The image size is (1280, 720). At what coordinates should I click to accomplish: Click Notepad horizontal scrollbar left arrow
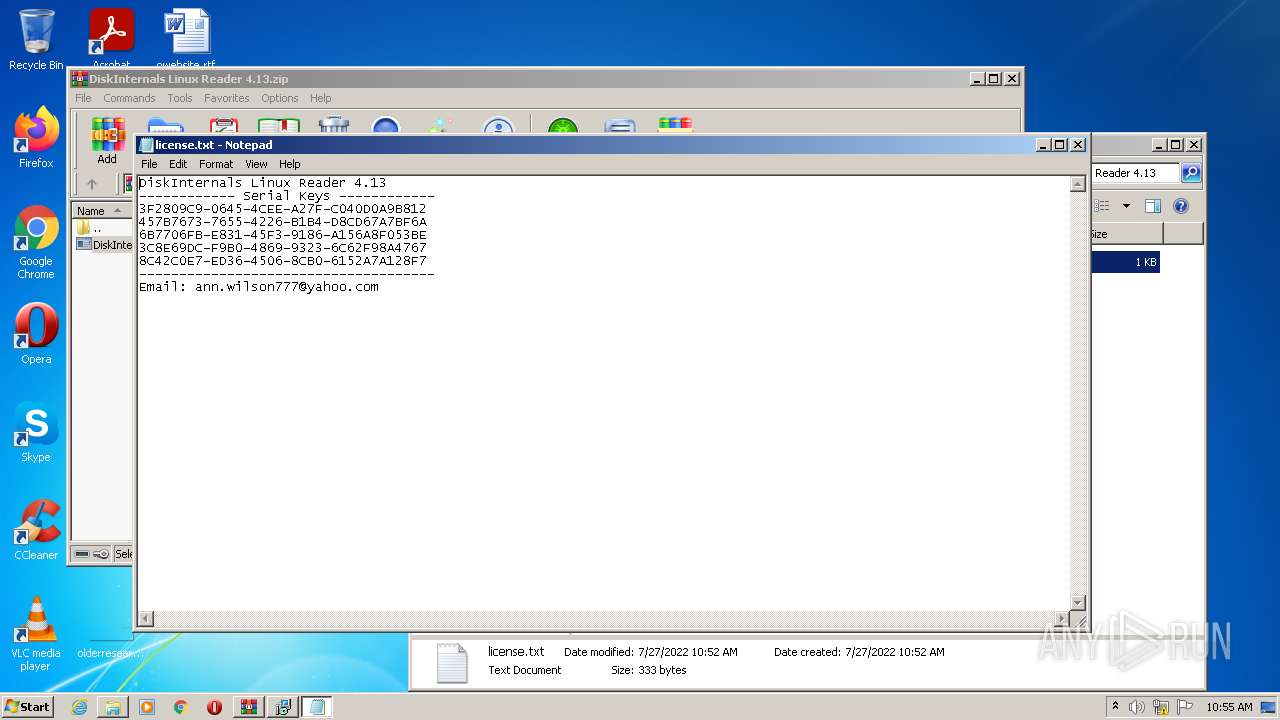click(146, 619)
